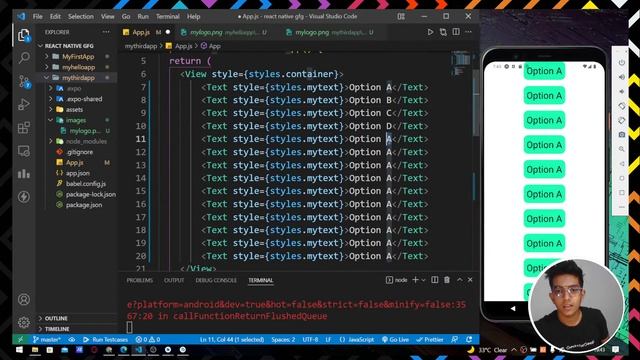640x360 pixels.
Task: Click the editor vertical scrollbar
Action: tap(476, 102)
